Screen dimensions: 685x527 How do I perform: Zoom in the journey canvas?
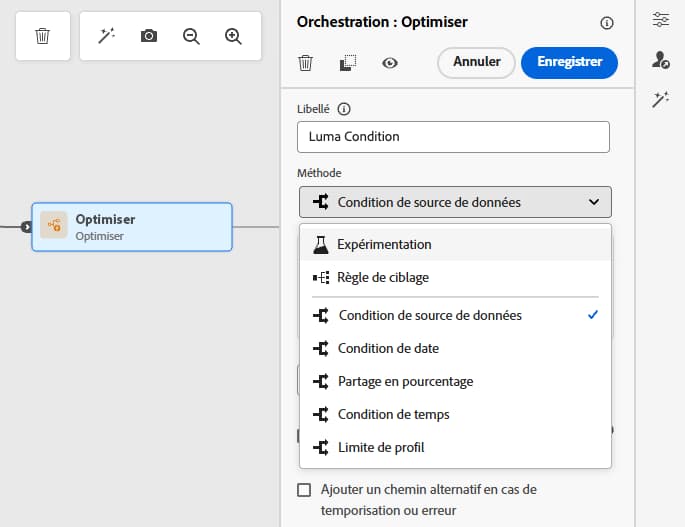pyautogui.click(x=233, y=36)
